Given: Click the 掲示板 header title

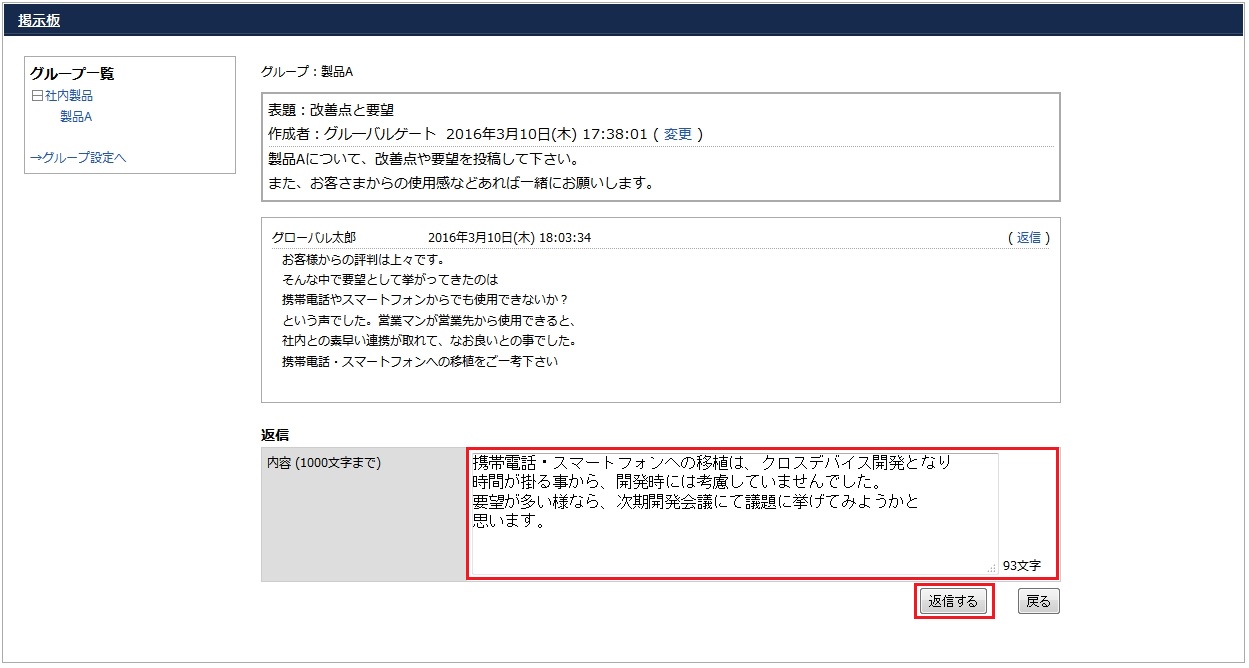Looking at the screenshot, I should (39, 20).
